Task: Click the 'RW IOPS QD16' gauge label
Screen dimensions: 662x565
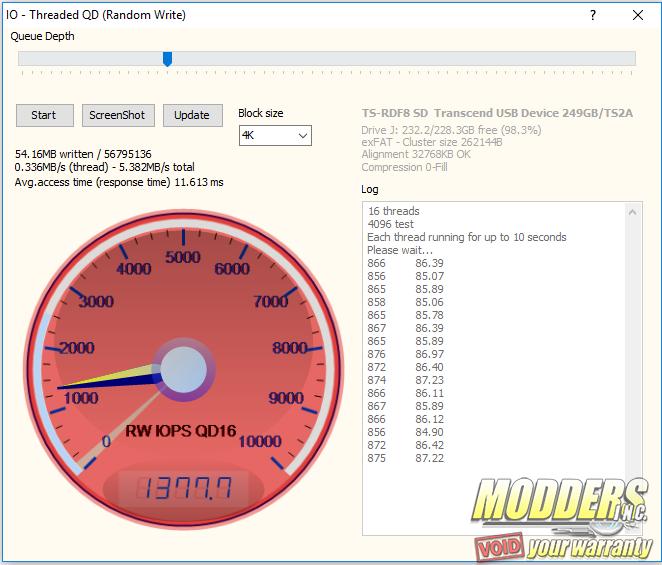Action: tap(181, 431)
